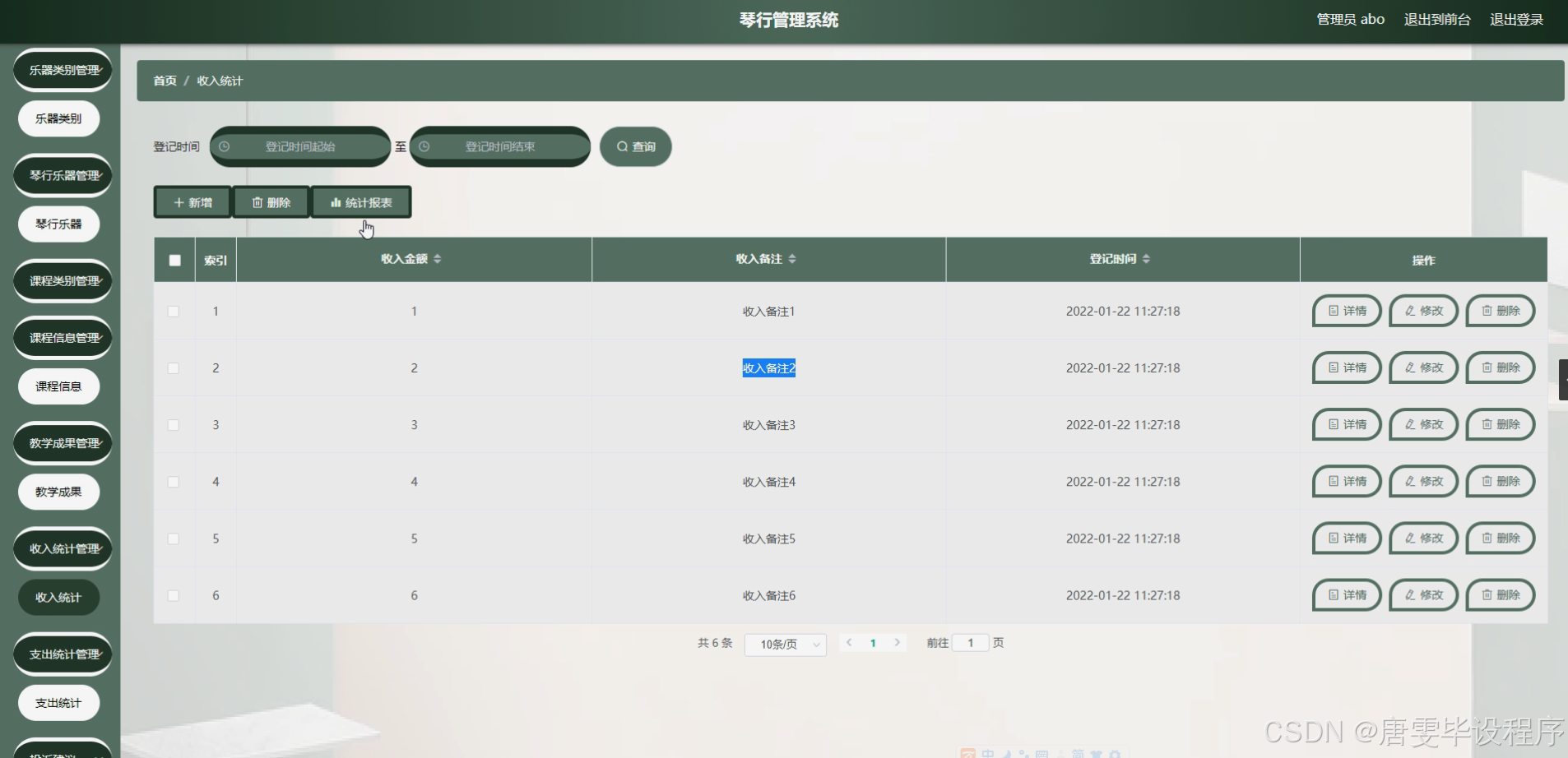View 详情 for row 收入备注1
The width and height of the screenshot is (1568, 758).
click(1347, 311)
